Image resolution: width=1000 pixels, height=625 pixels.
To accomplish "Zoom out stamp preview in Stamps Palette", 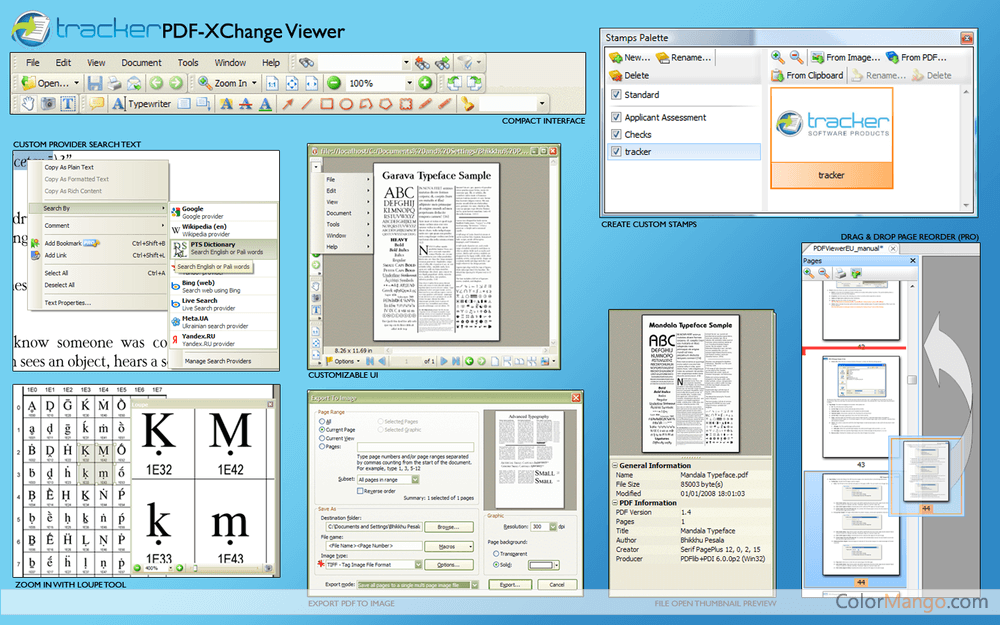I will click(797, 57).
